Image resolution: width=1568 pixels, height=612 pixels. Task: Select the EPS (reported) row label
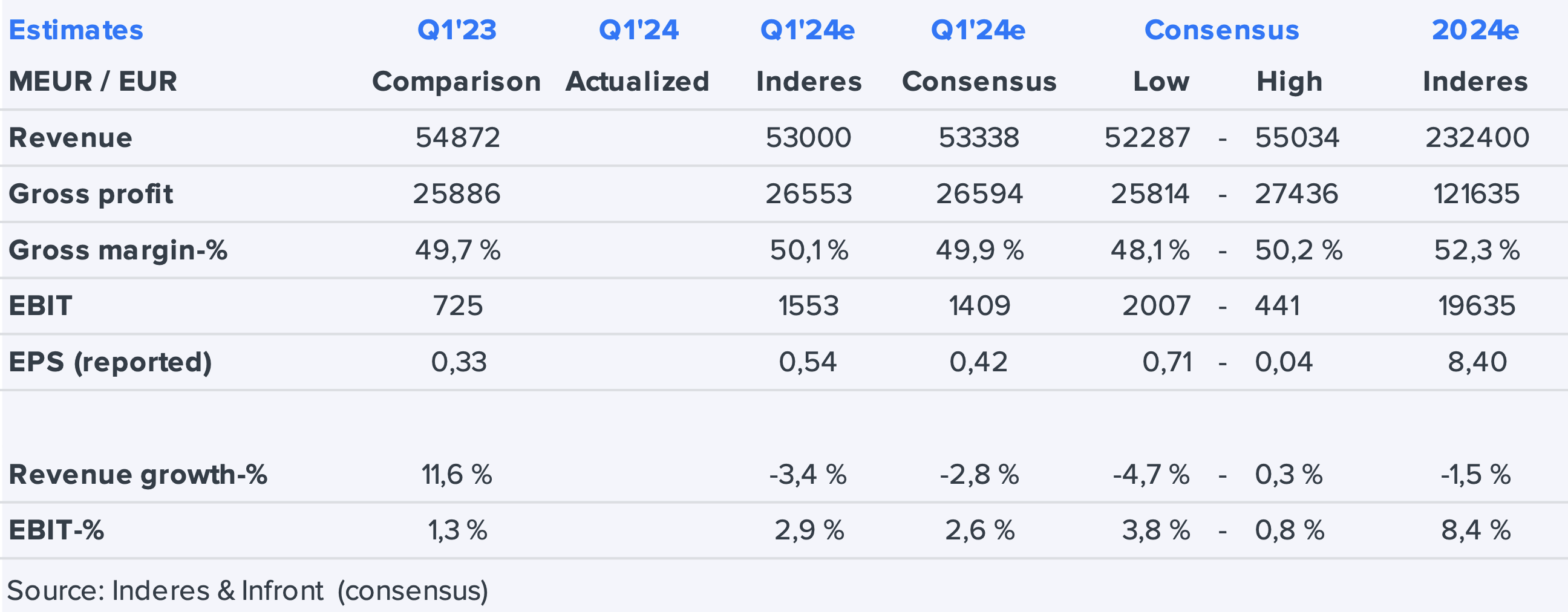pos(110,362)
